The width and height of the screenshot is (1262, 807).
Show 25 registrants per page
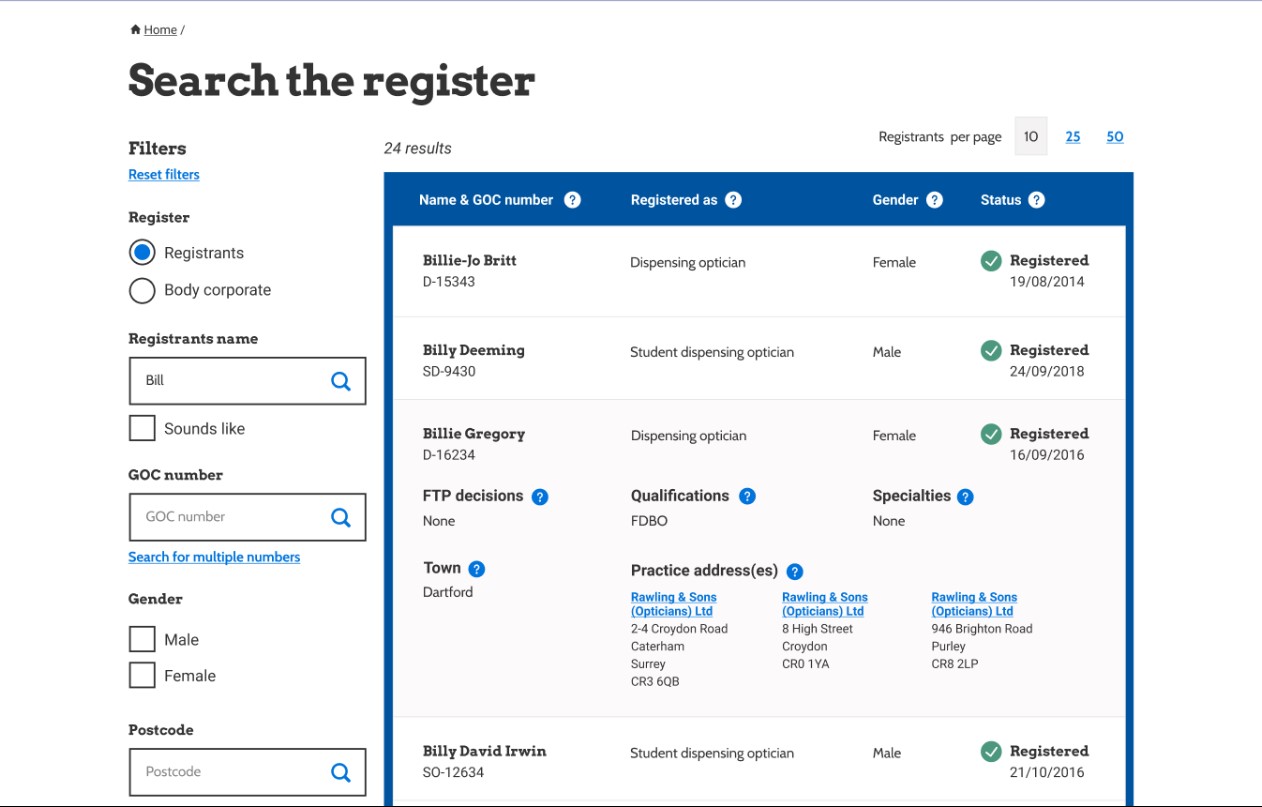point(1072,137)
